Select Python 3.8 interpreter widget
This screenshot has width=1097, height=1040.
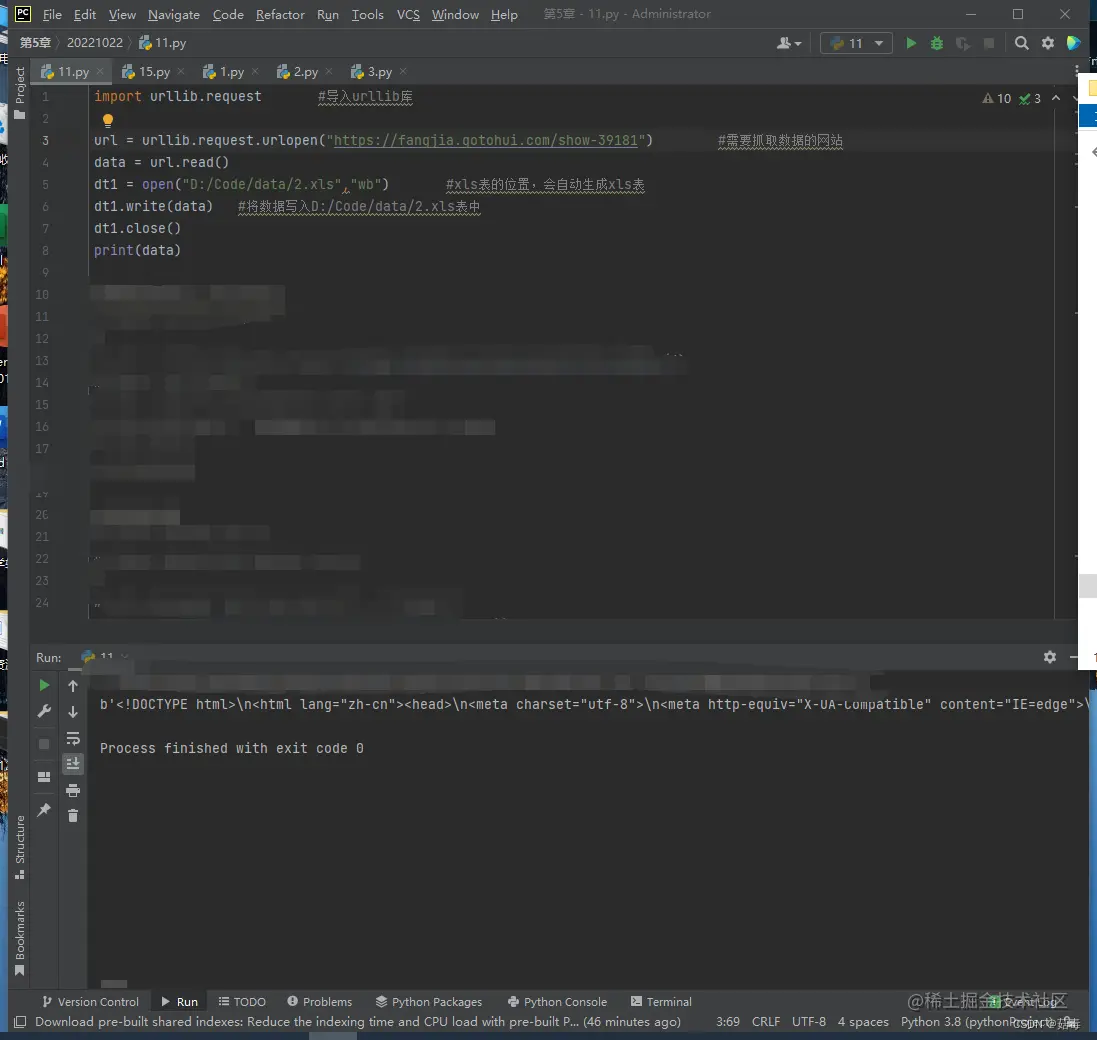(977, 1022)
